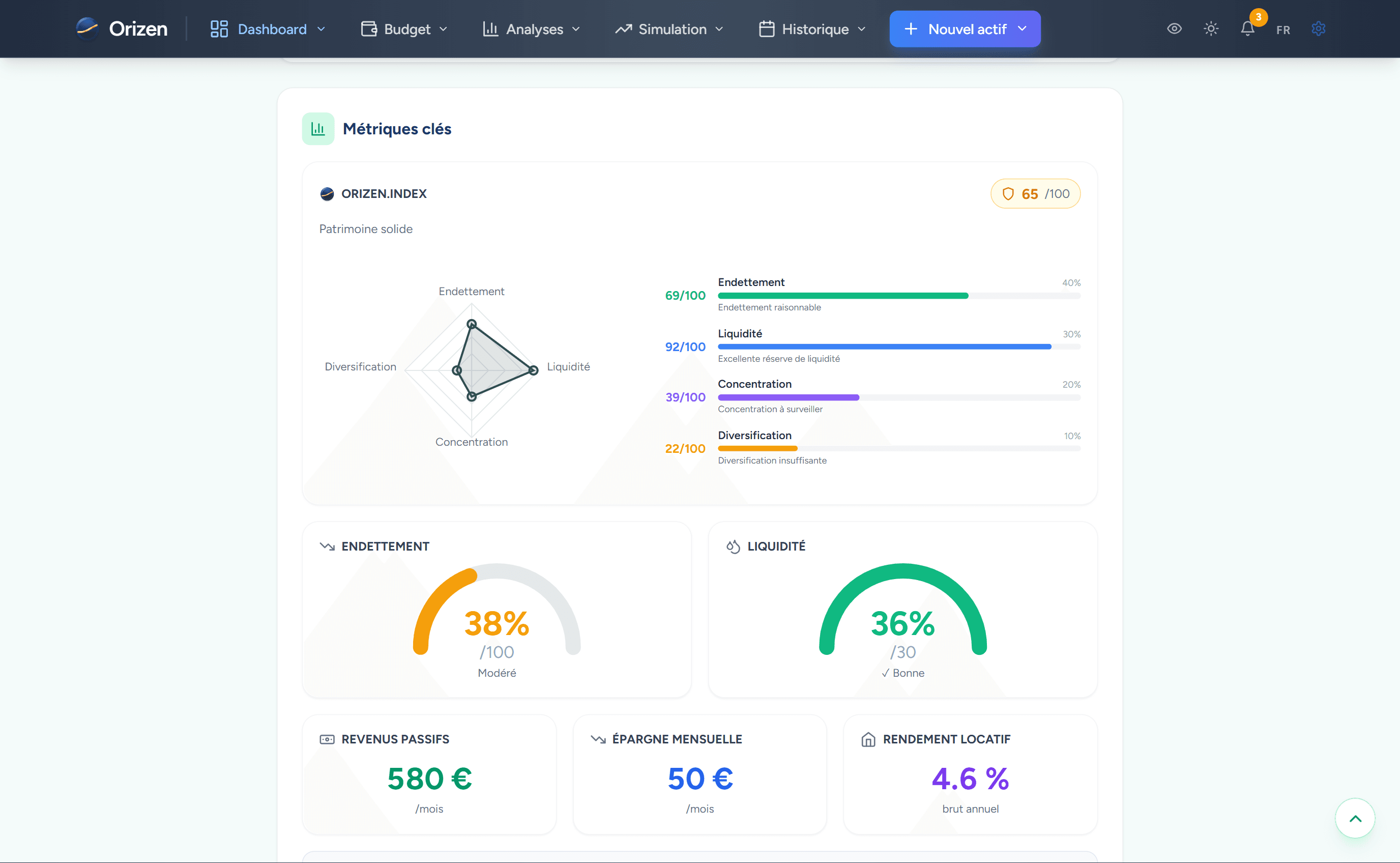1400x863 pixels.
Task: Open the Budget menu
Action: (404, 29)
